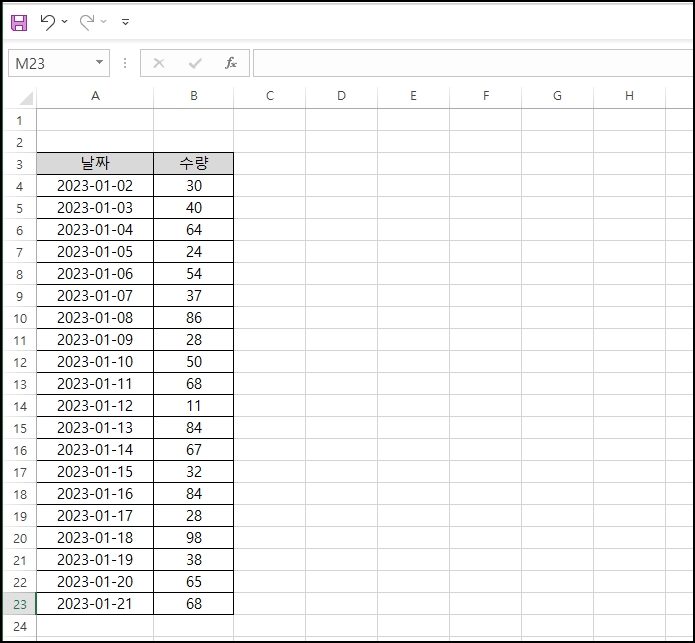Click the date cell 2023-01-05
Viewport: 695px width, 643px height.
95,252
